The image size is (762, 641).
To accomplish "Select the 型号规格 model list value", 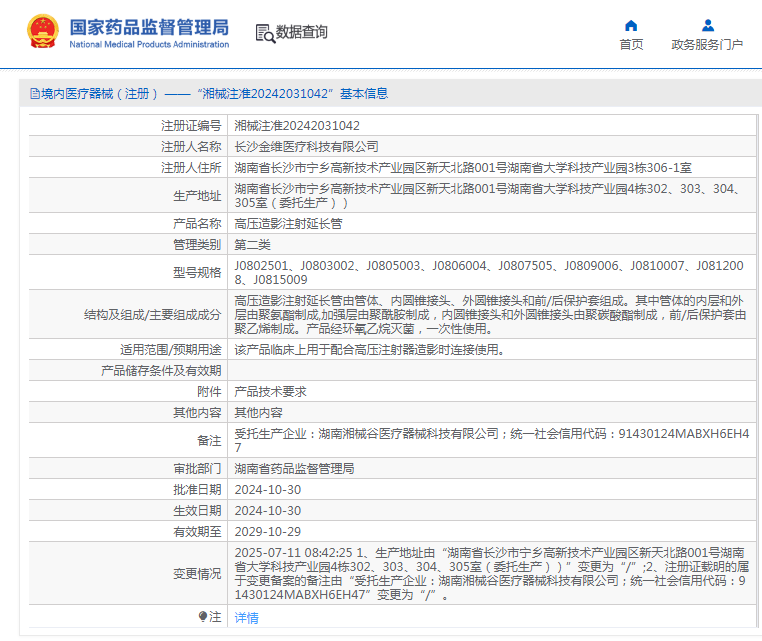I will pyautogui.click(x=489, y=272).
